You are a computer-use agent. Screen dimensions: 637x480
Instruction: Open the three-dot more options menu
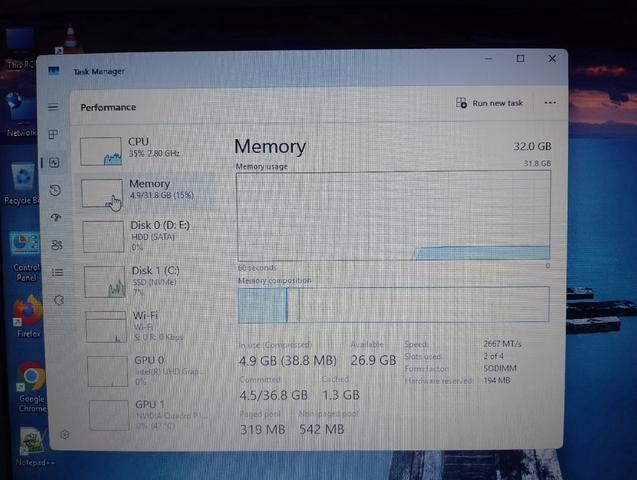pyautogui.click(x=550, y=103)
